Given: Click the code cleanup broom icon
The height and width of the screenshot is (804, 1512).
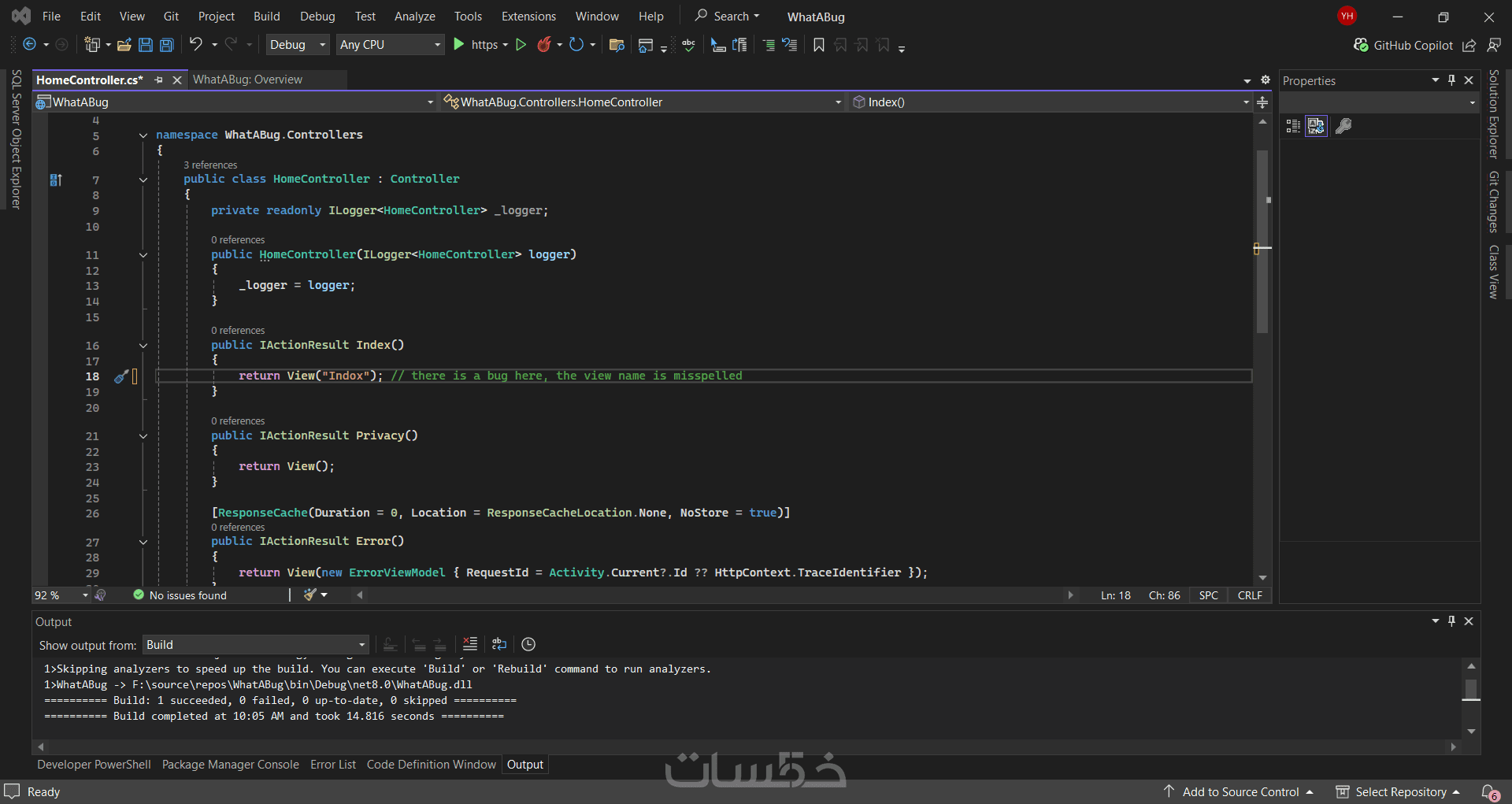Looking at the screenshot, I should click(x=310, y=595).
